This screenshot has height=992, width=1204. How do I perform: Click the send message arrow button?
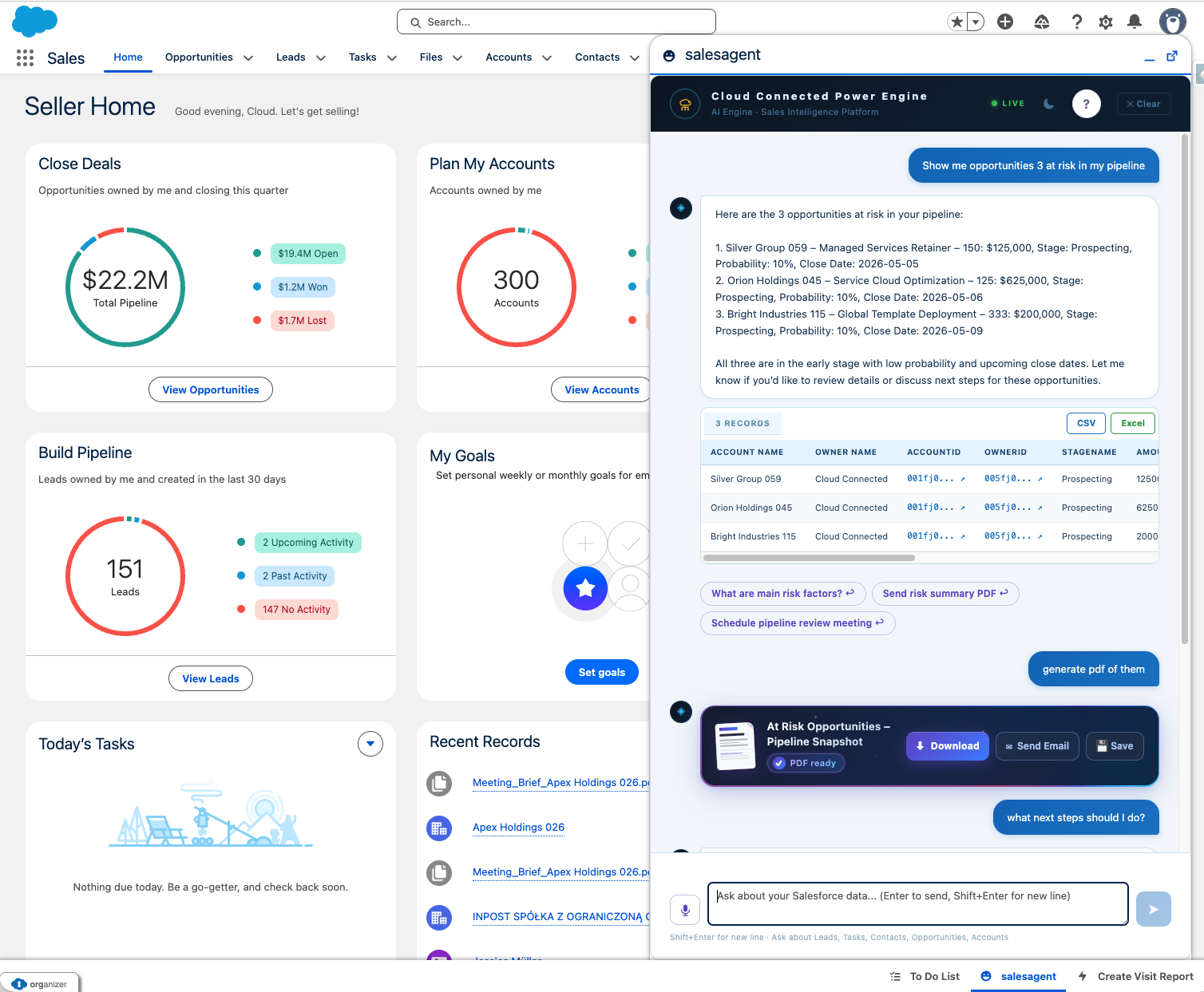point(1153,909)
